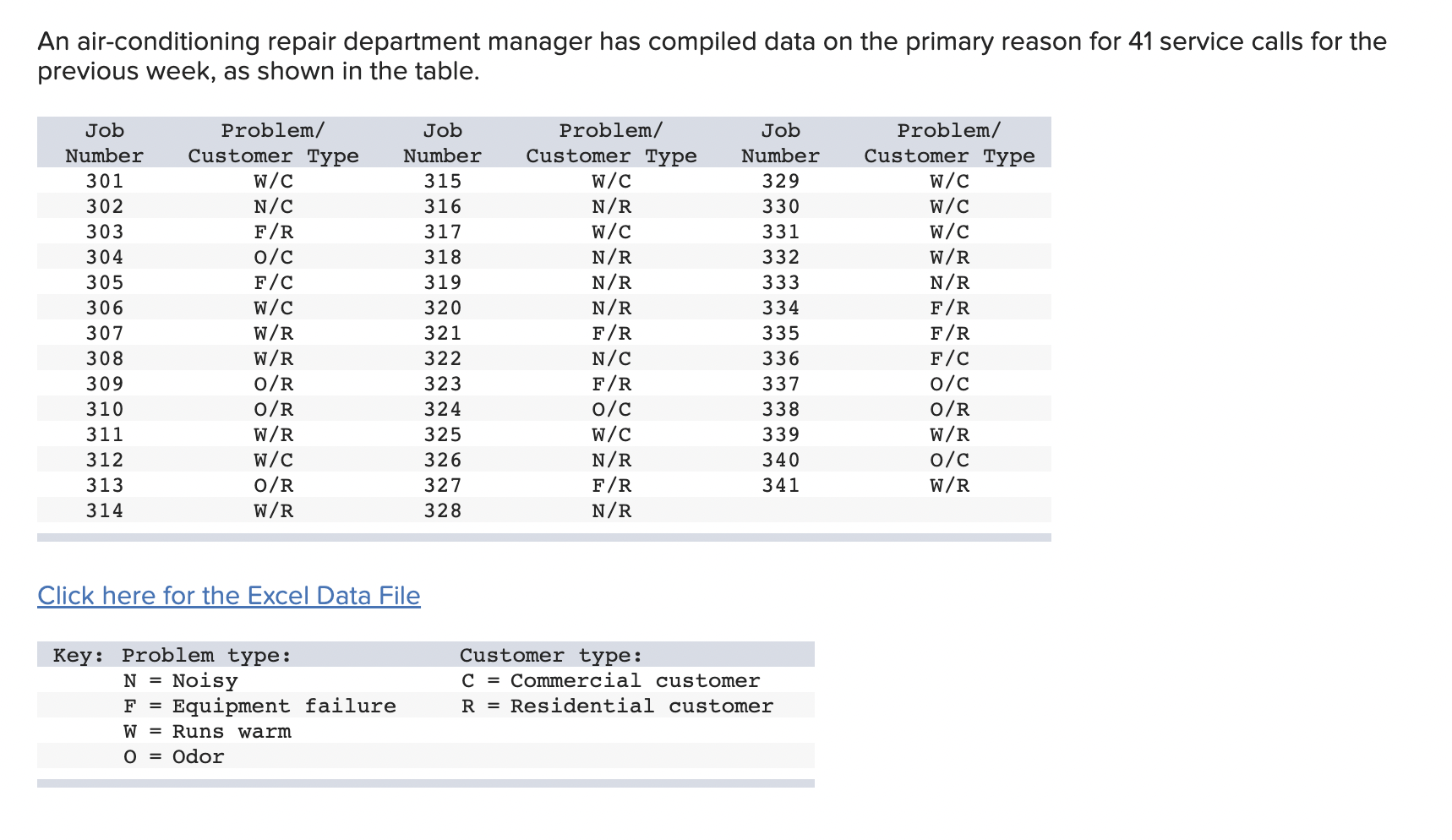Select the 'O = Odor' key entry

174,757
